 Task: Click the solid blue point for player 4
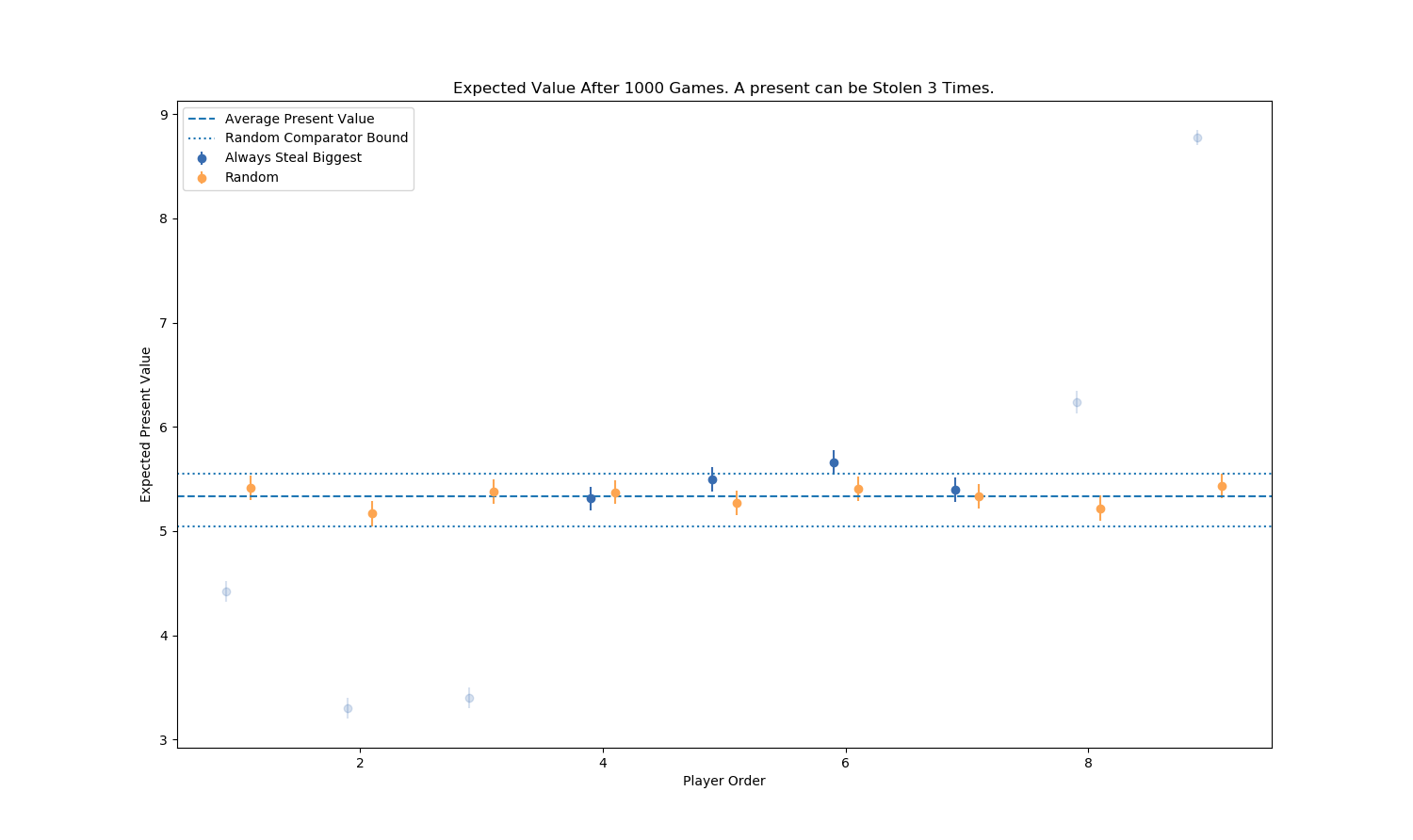point(591,498)
